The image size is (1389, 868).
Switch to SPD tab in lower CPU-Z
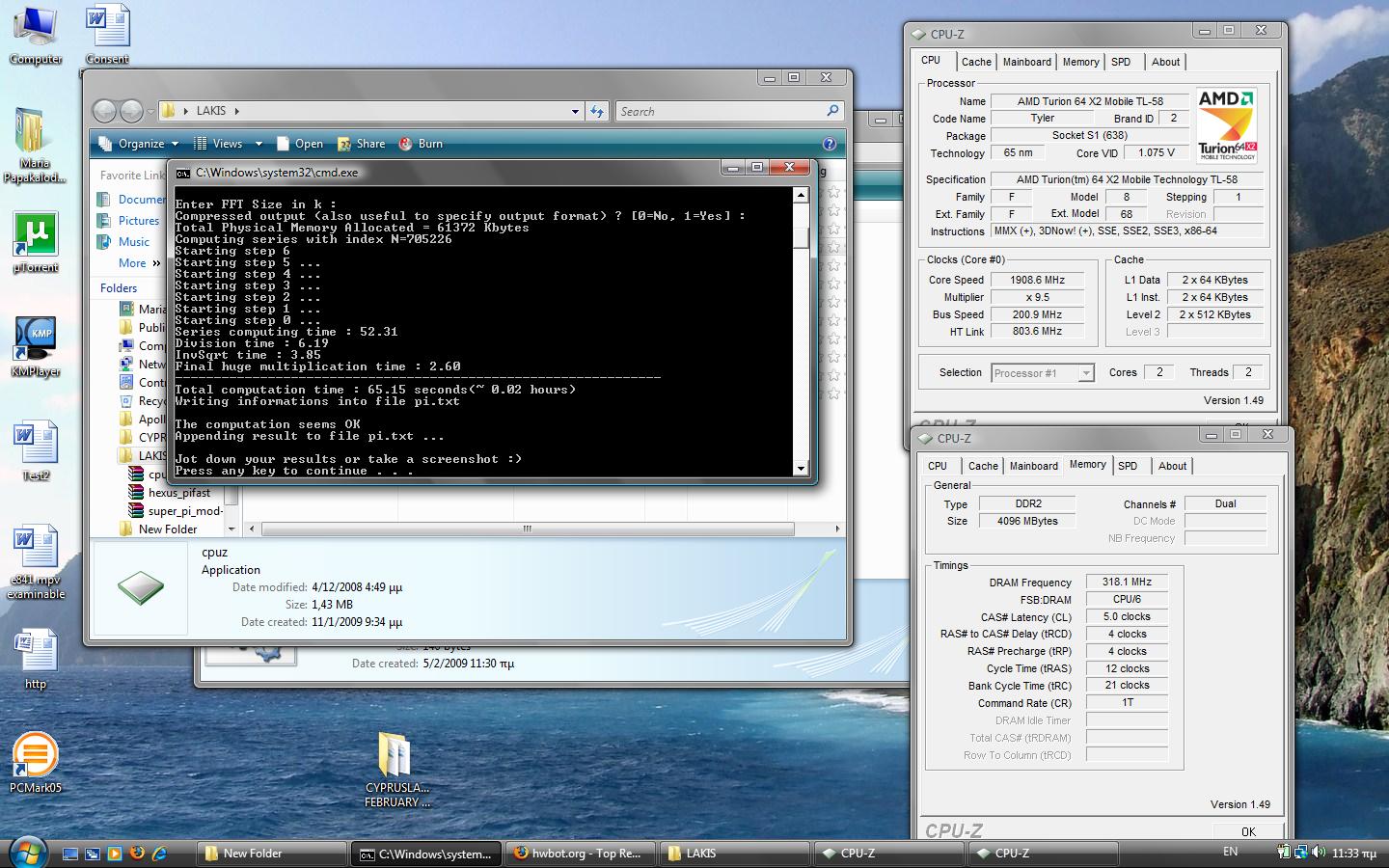(1128, 466)
